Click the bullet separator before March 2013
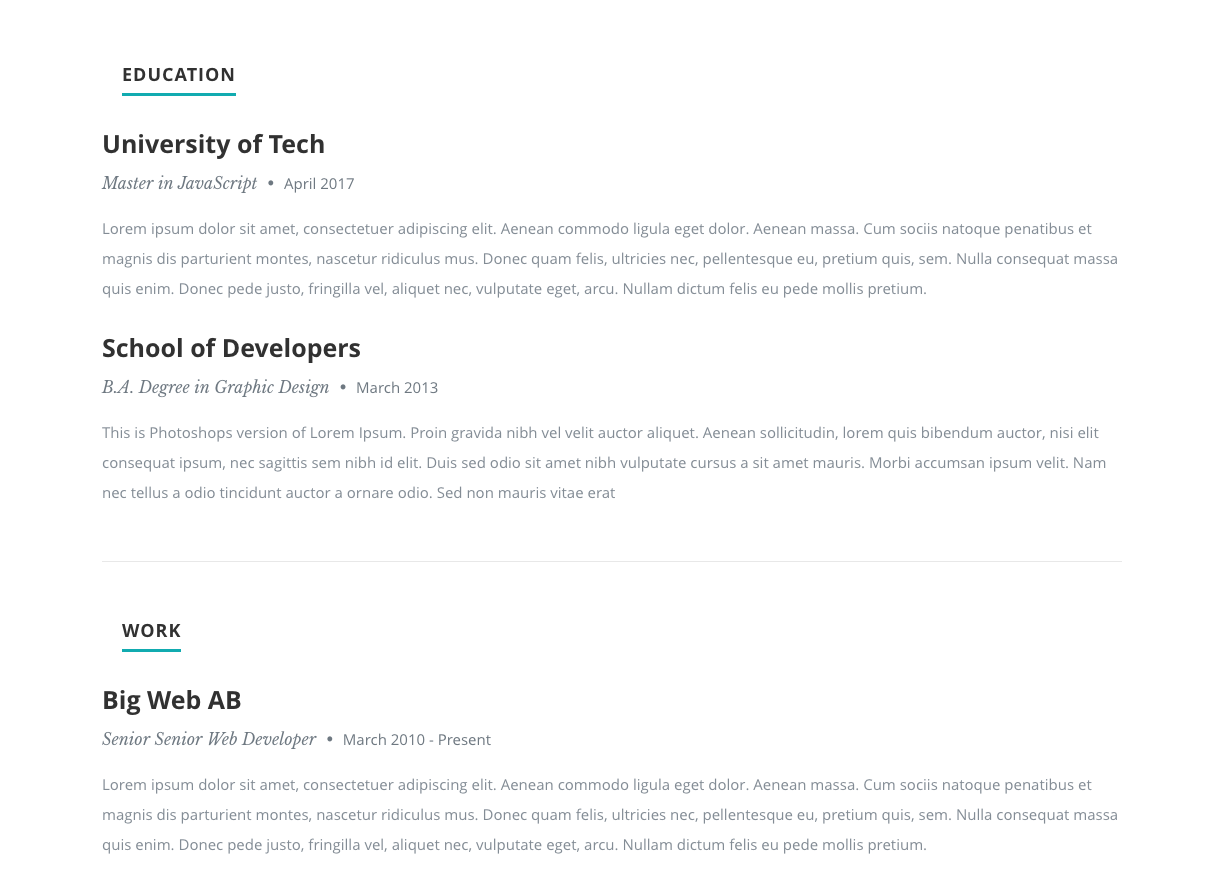 tap(343, 387)
